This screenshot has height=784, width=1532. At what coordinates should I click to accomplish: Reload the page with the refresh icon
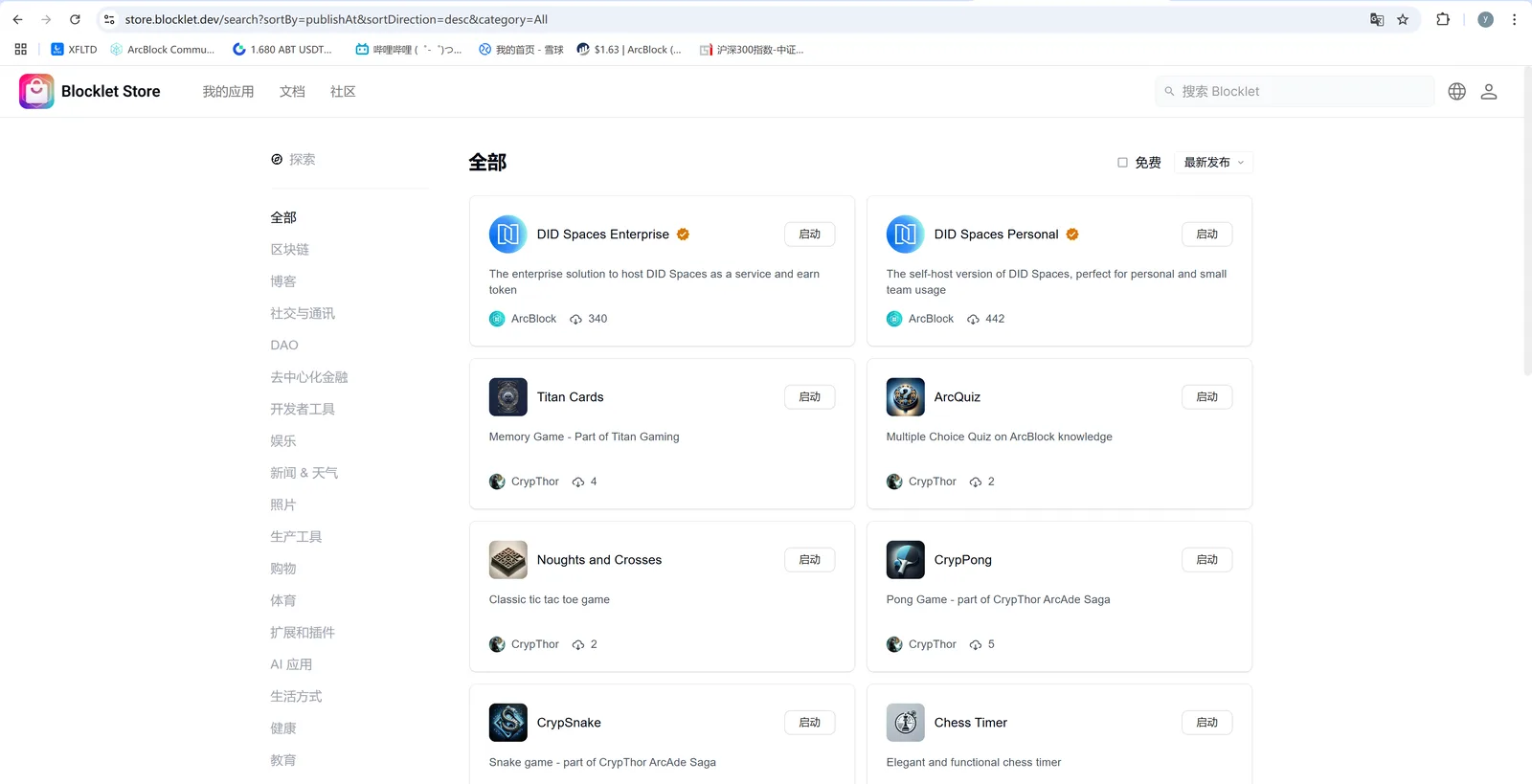click(75, 19)
